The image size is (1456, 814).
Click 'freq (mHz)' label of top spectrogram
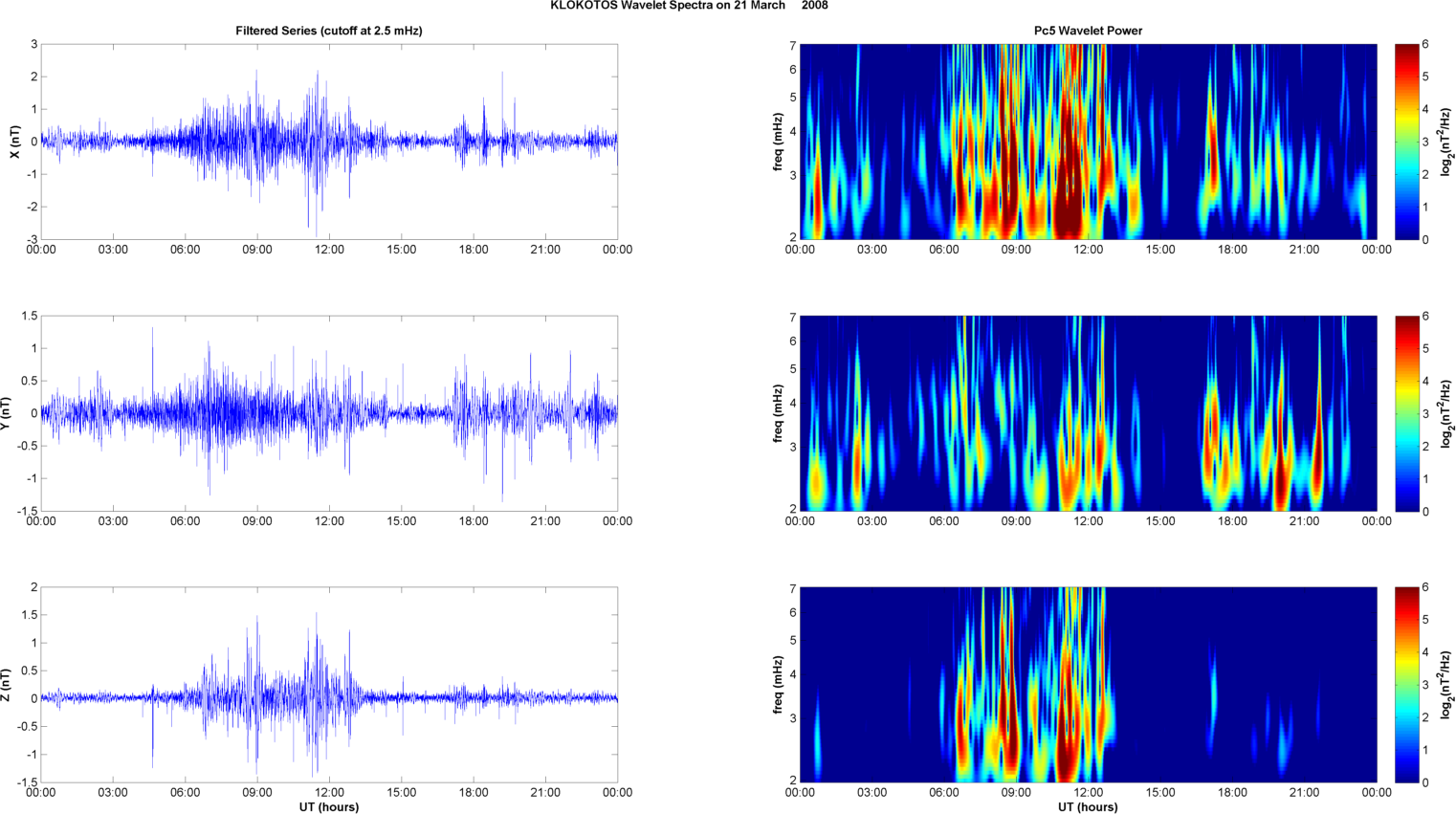779,142
